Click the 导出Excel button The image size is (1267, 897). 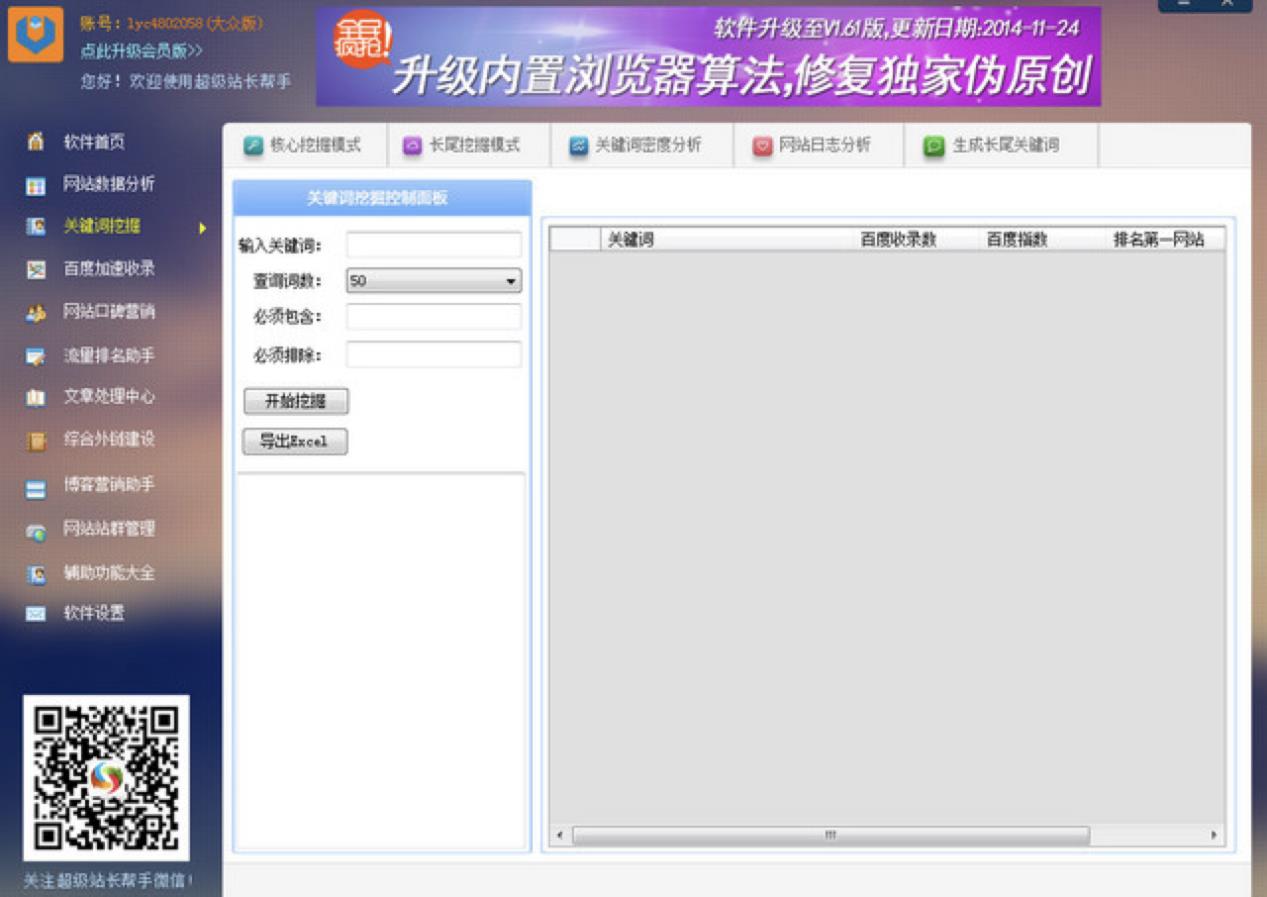295,442
